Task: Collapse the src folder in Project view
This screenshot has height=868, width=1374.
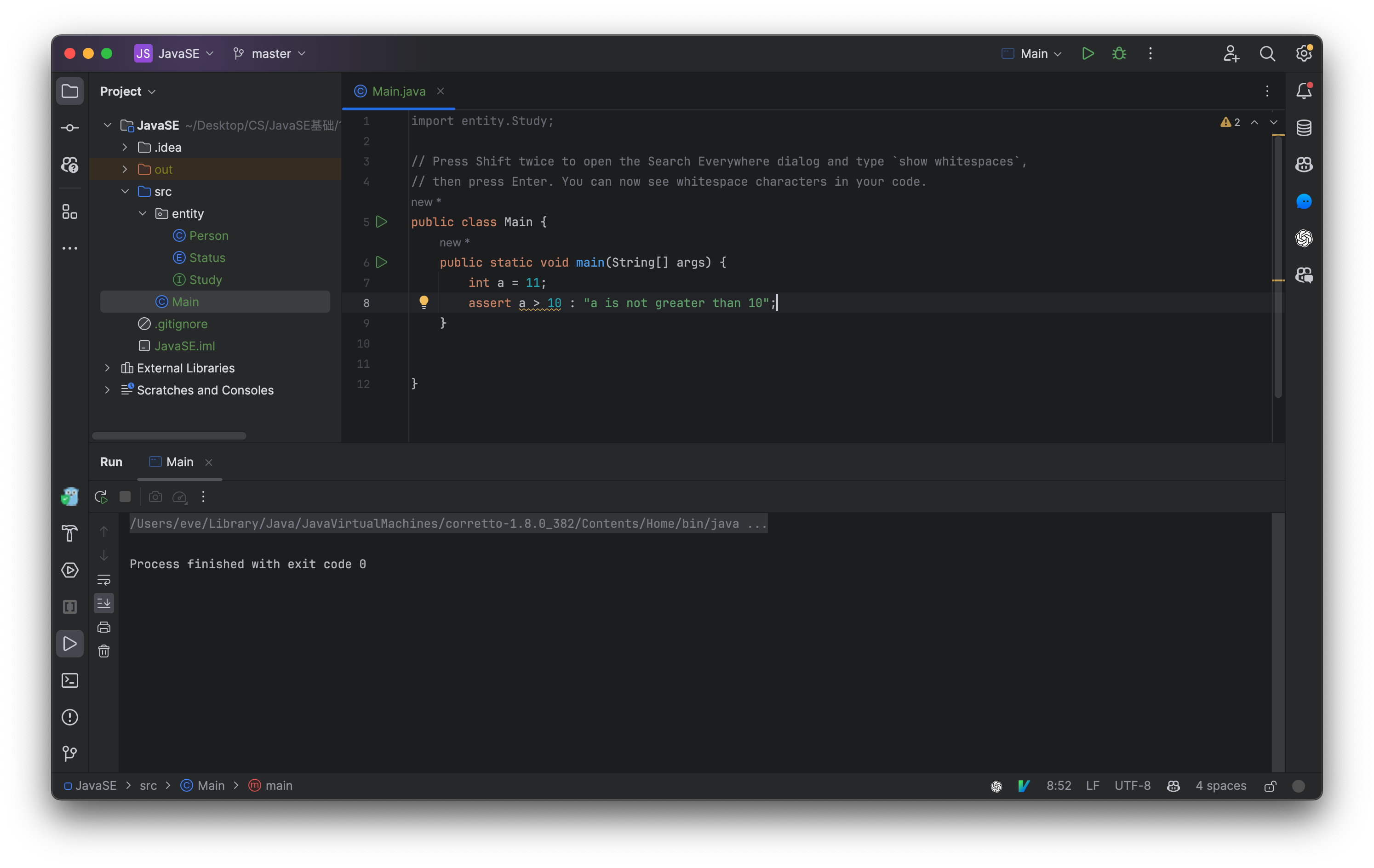Action: pyautogui.click(x=125, y=192)
